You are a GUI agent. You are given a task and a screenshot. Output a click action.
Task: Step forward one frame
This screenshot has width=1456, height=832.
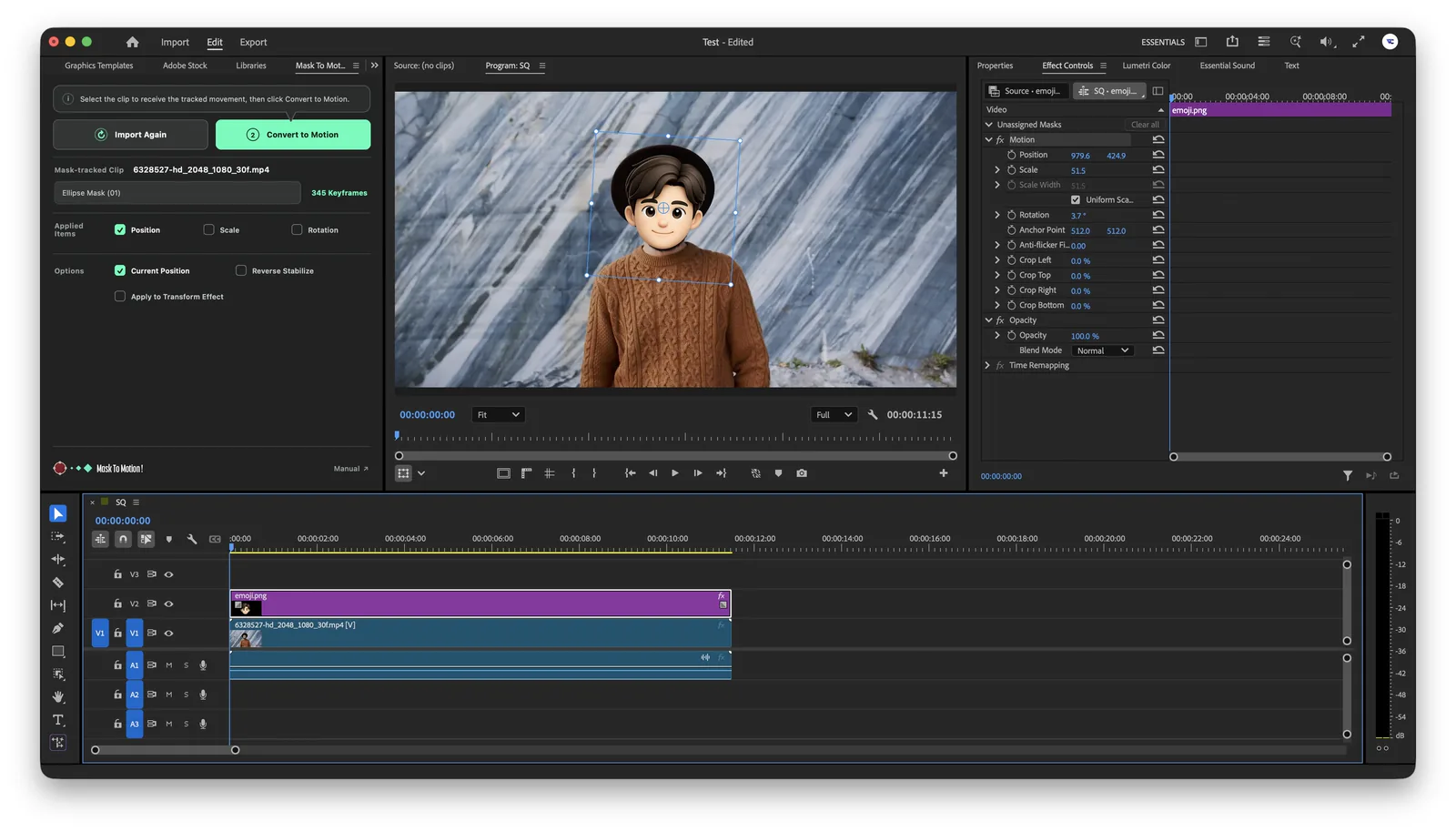(x=698, y=473)
